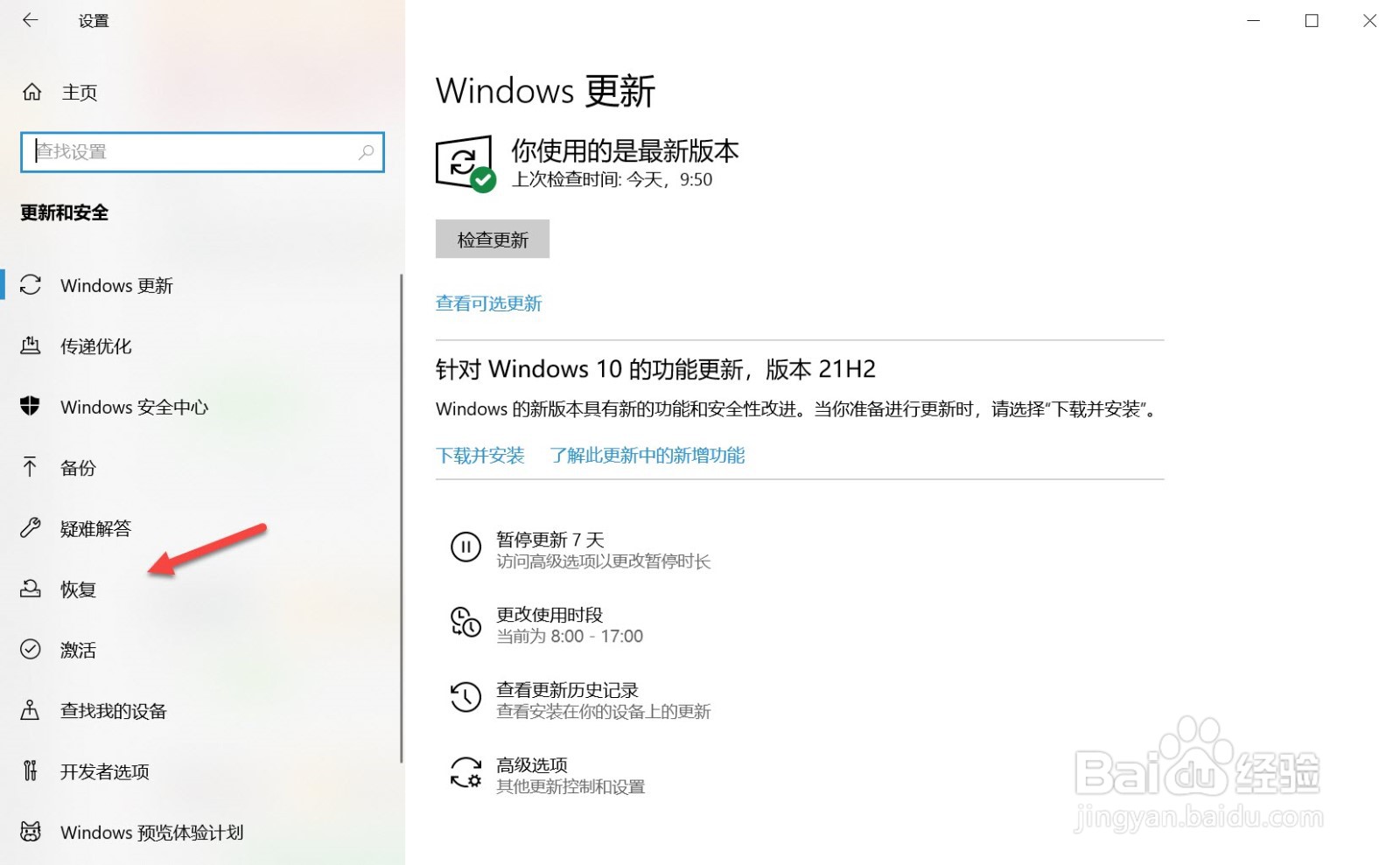Close the Settings window
1400x865 pixels.
point(1370,20)
